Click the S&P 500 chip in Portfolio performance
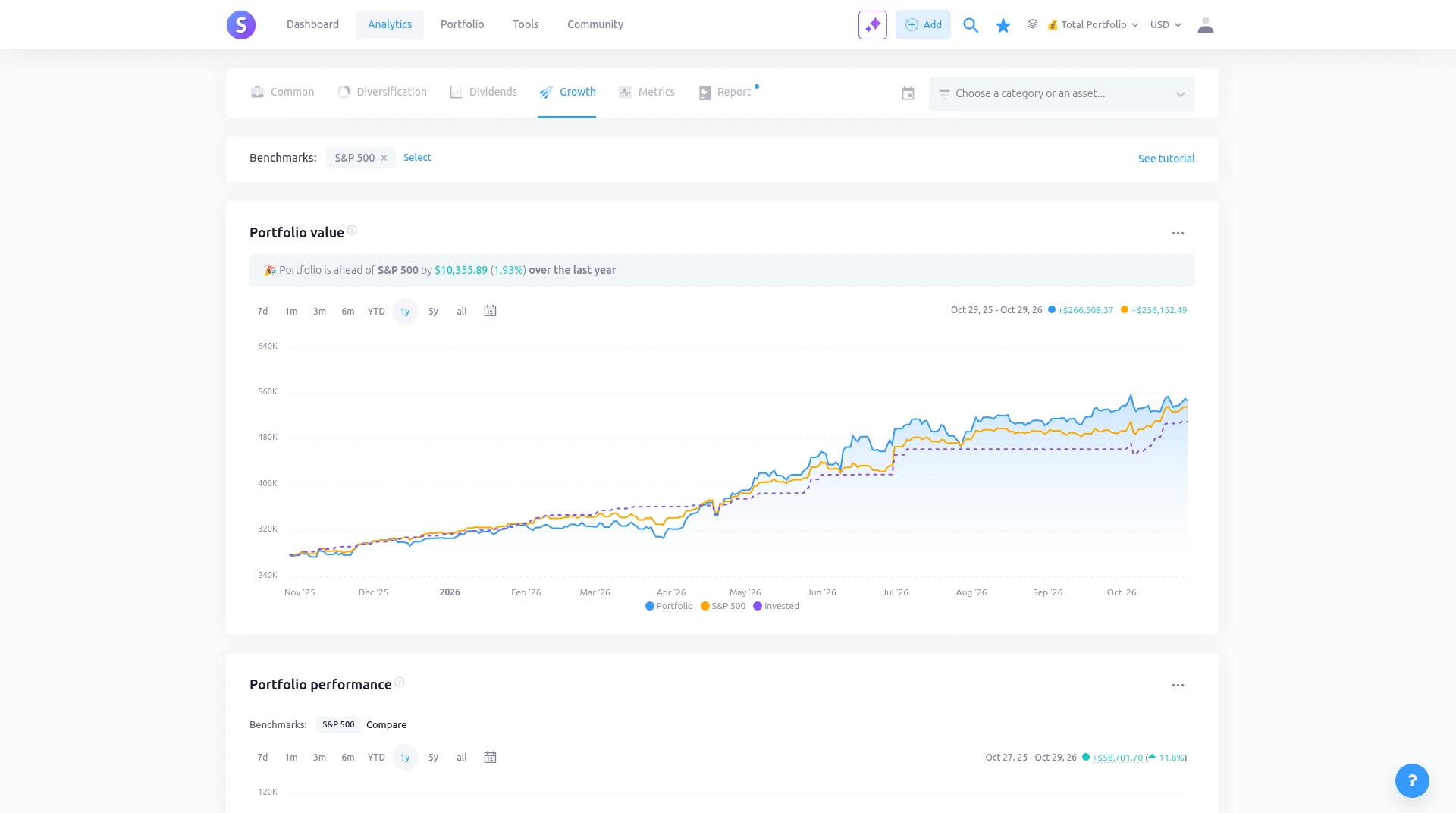Screen dimensions: 1456x813 tap(338, 725)
